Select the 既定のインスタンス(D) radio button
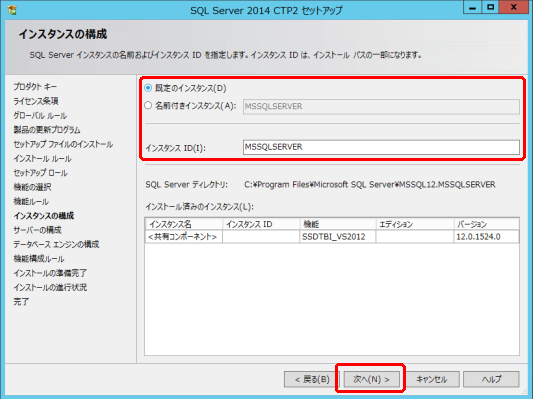This screenshot has width=533, height=399. [x=148, y=88]
